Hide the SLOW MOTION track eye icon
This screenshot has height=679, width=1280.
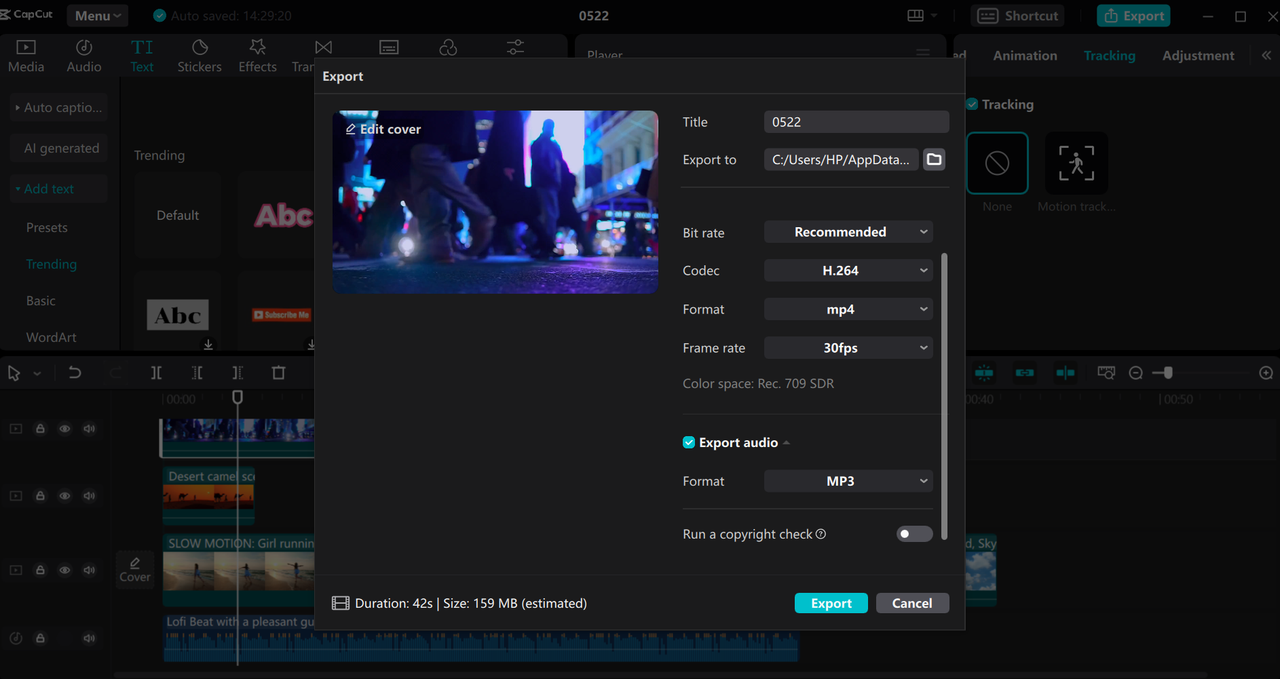point(65,570)
